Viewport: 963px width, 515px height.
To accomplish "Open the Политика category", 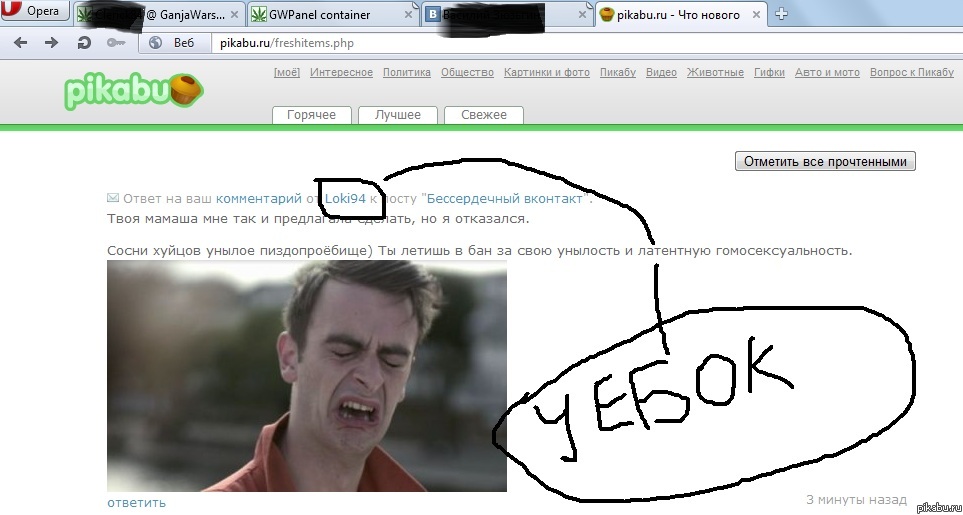I will [407, 72].
